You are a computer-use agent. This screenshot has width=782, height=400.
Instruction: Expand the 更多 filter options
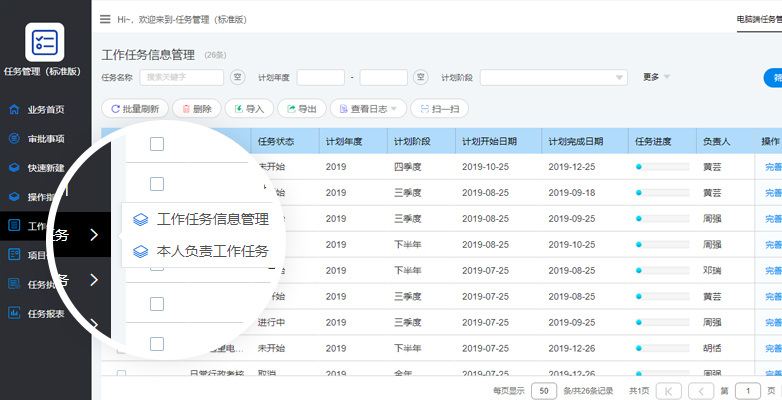[x=656, y=77]
